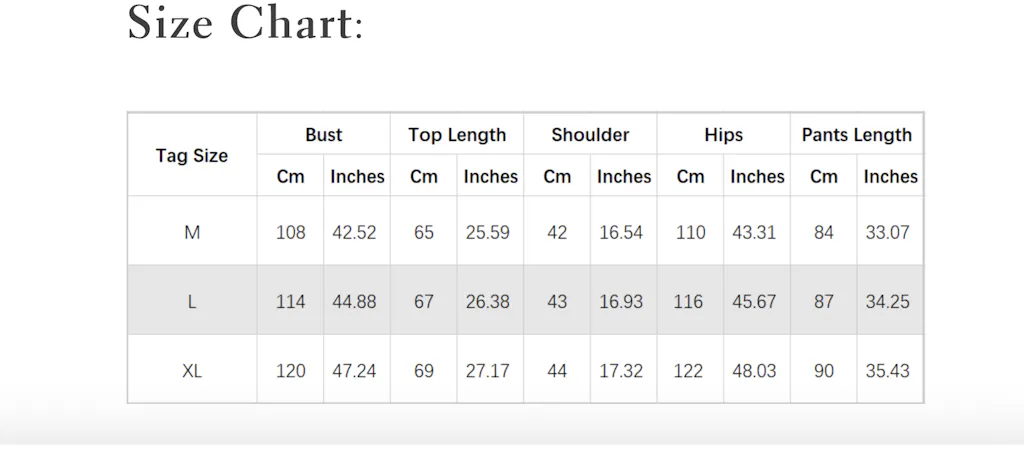Select the "Top Length" column header

click(x=457, y=135)
